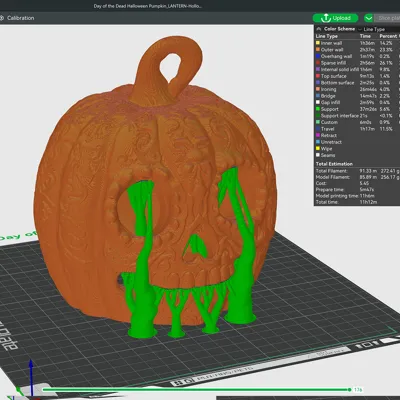Click the Upload button

pos(335,18)
